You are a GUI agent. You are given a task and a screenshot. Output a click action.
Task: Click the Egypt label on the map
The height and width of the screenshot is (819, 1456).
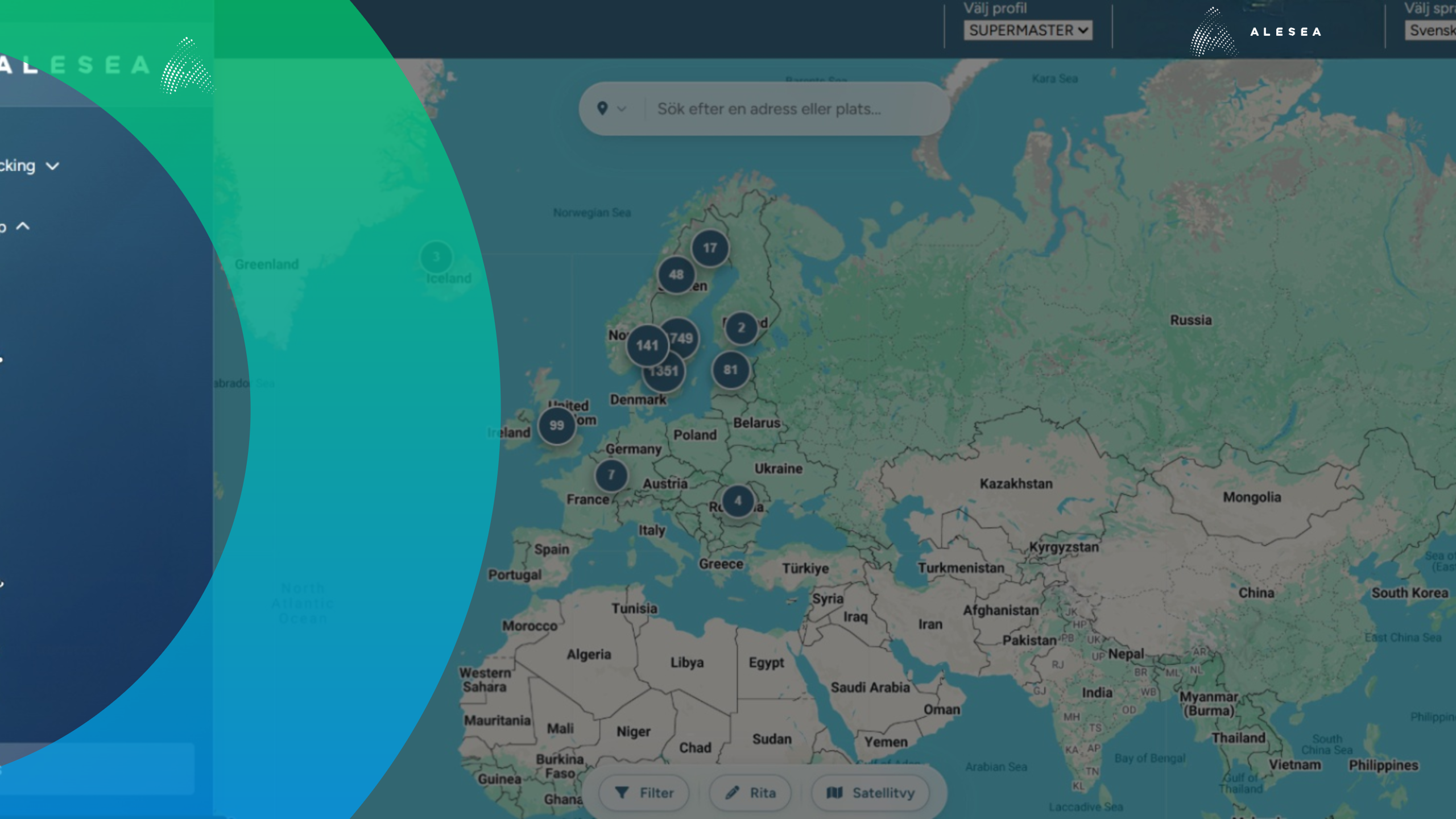click(766, 663)
